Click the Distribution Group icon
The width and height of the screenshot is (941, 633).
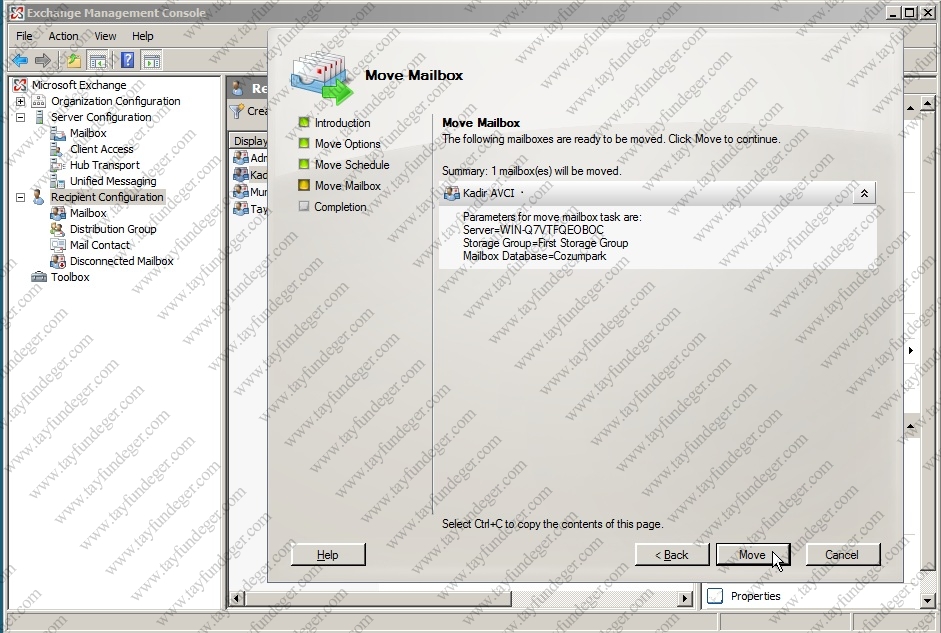[x=58, y=229]
